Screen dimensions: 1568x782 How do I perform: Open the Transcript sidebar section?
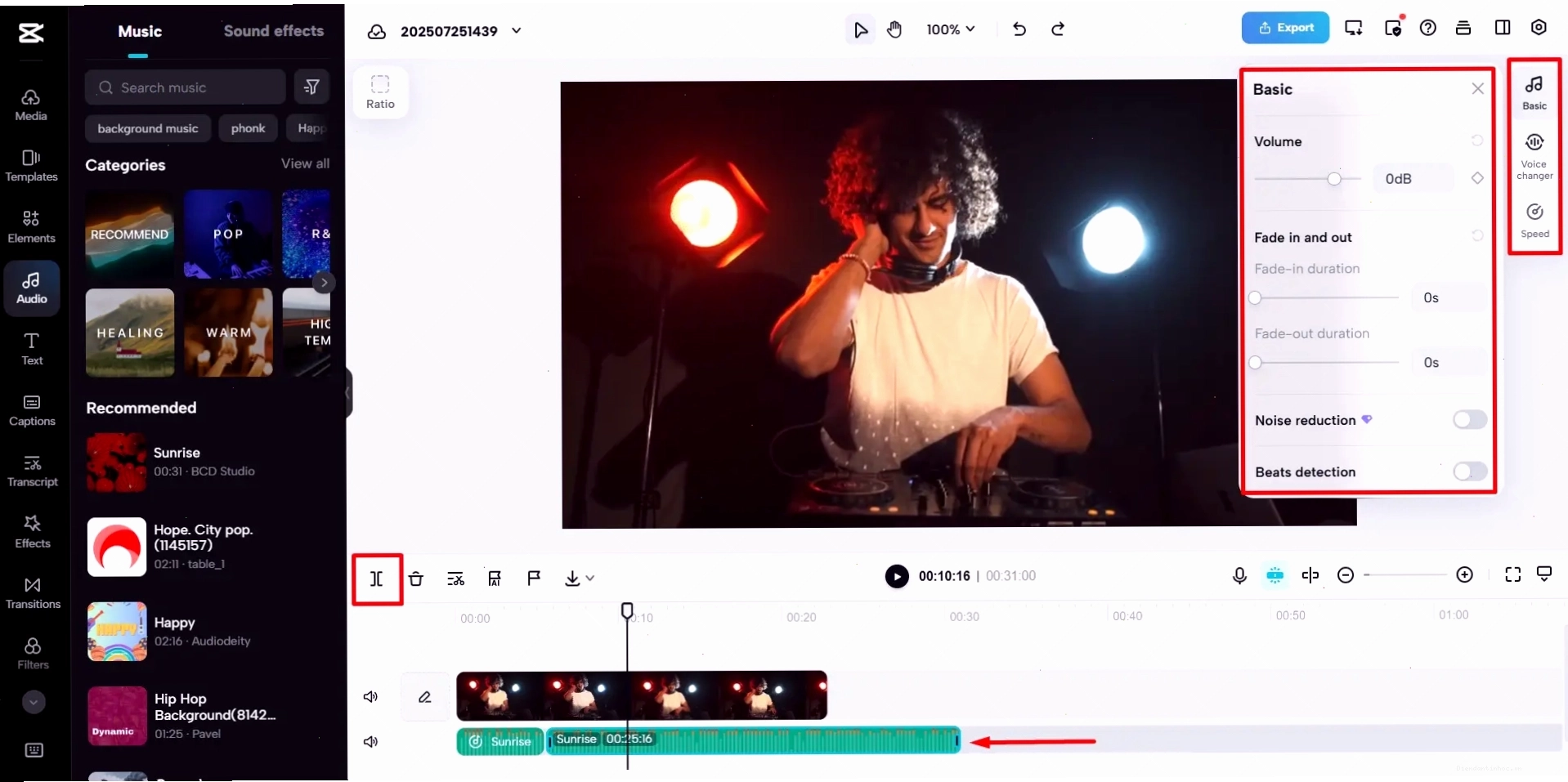[31, 471]
